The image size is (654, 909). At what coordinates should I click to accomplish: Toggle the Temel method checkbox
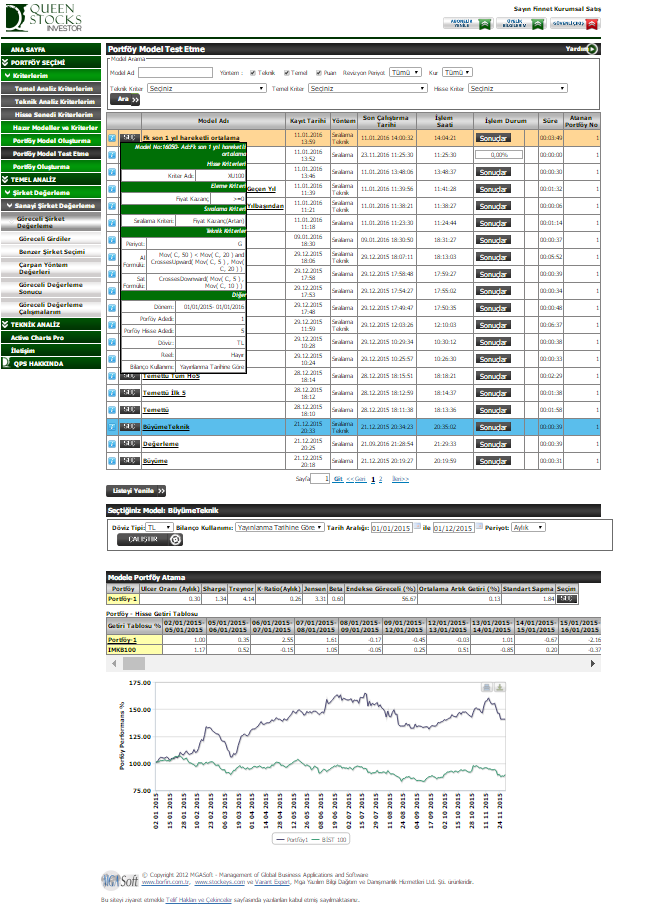pos(286,73)
